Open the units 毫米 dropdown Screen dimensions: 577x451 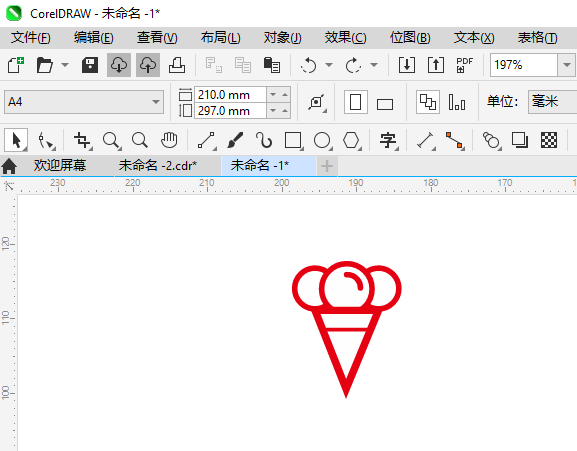[x=552, y=102]
